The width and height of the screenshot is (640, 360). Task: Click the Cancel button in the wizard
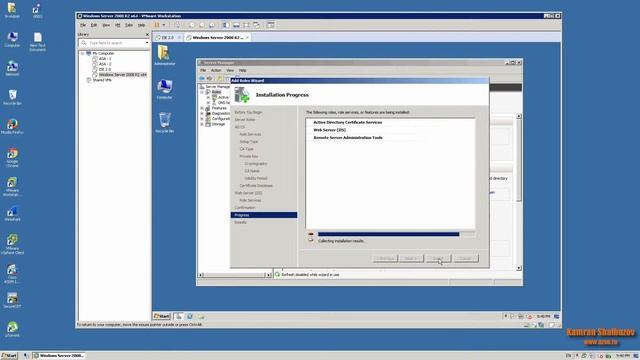[x=466, y=259]
